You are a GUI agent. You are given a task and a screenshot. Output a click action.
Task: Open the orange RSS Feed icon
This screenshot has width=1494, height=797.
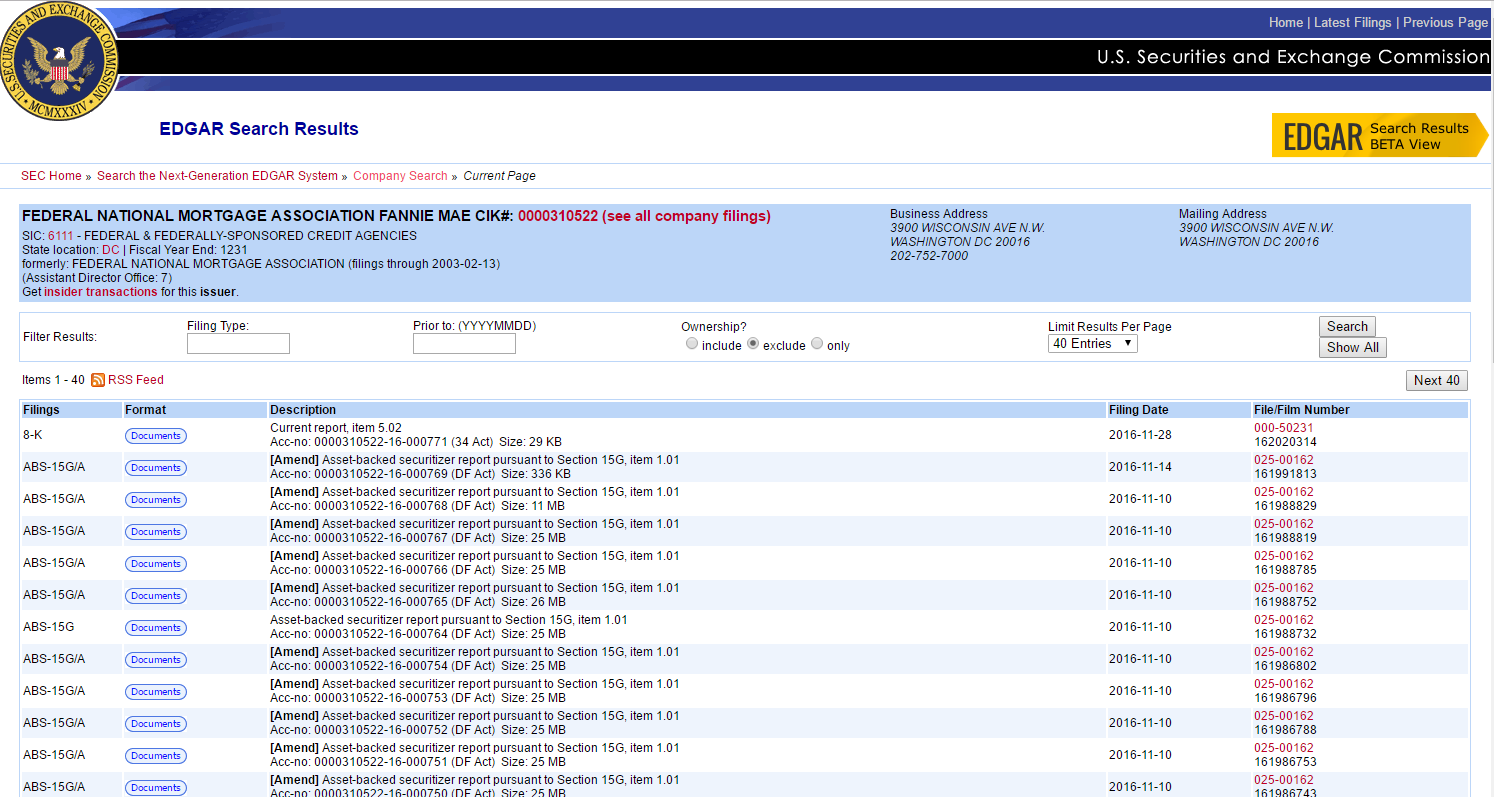(x=98, y=380)
